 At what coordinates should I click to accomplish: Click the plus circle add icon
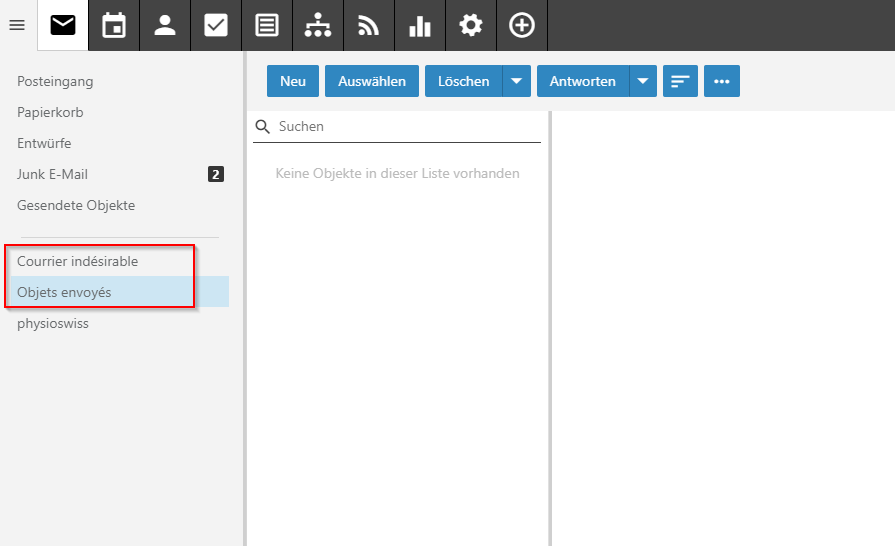pos(522,26)
